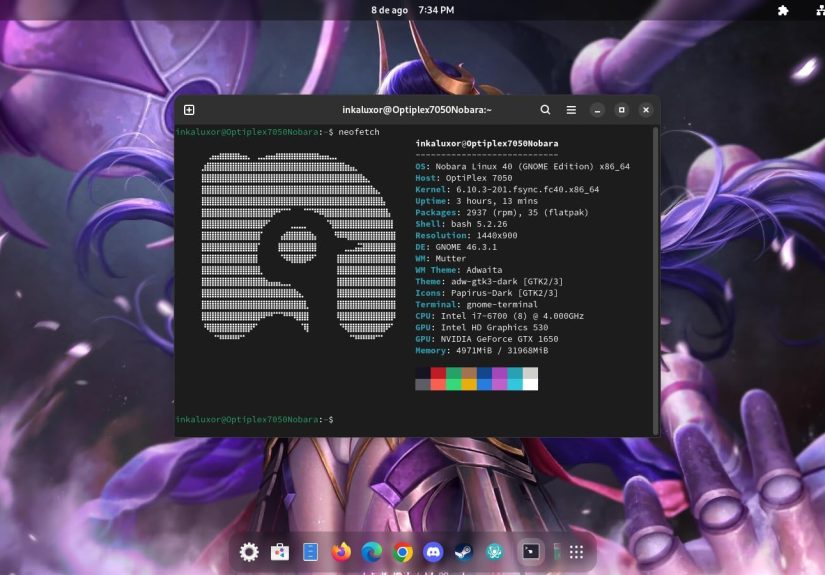Open Steam from dock
825x575 pixels.
pos(464,552)
